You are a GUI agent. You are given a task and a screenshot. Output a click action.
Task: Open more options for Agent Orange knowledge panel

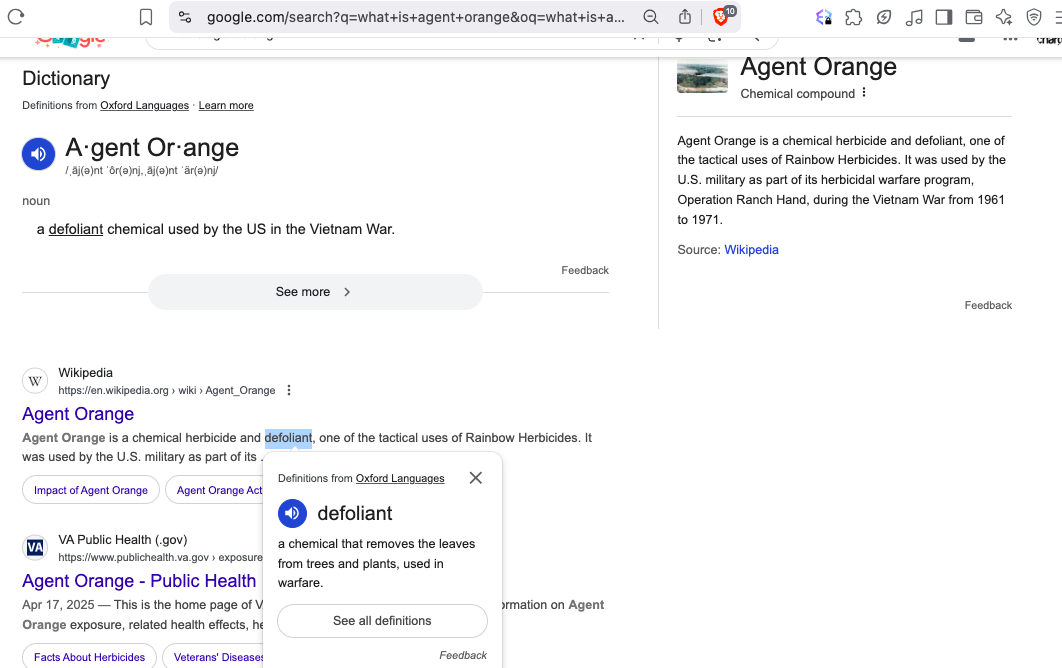(x=864, y=93)
